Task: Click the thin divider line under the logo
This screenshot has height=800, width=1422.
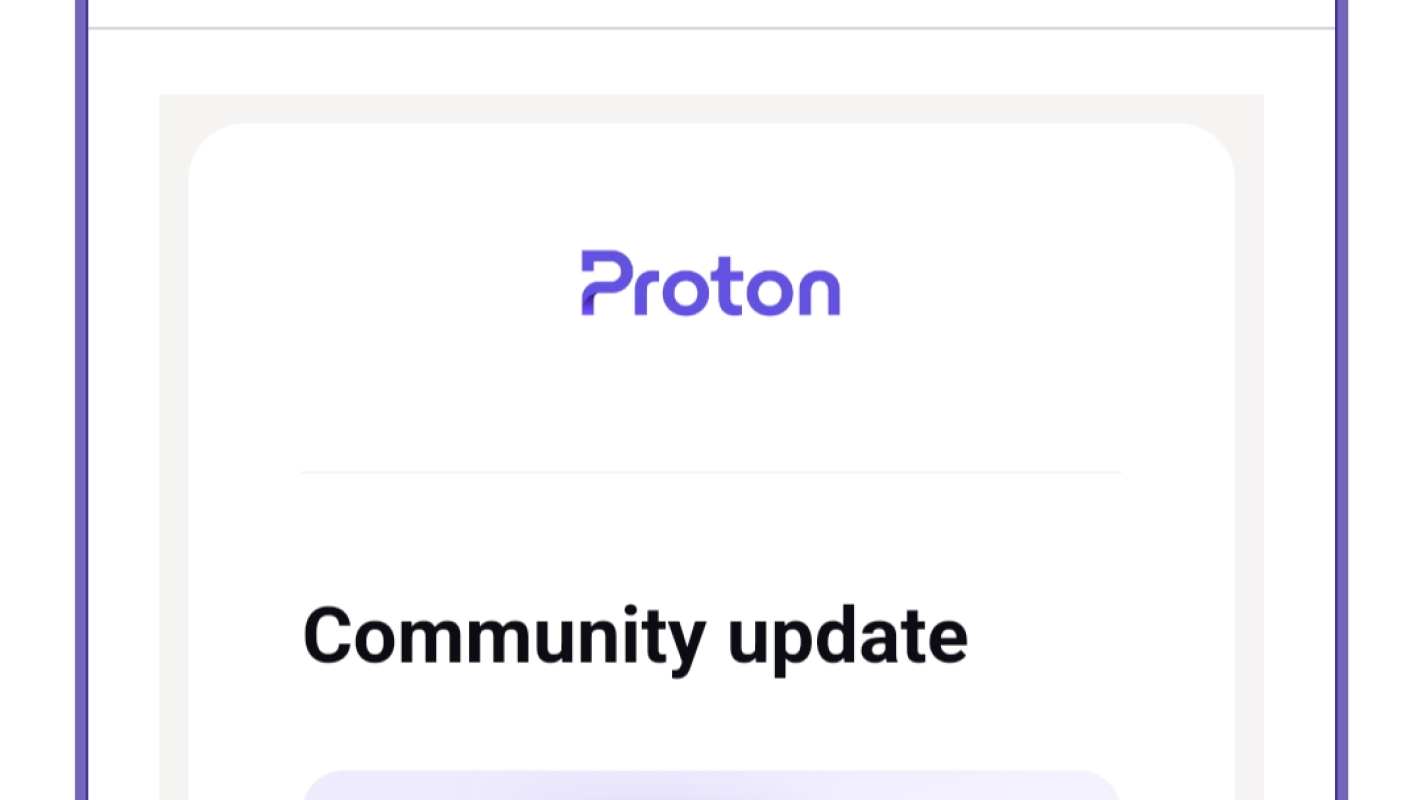Action: pyautogui.click(x=710, y=471)
